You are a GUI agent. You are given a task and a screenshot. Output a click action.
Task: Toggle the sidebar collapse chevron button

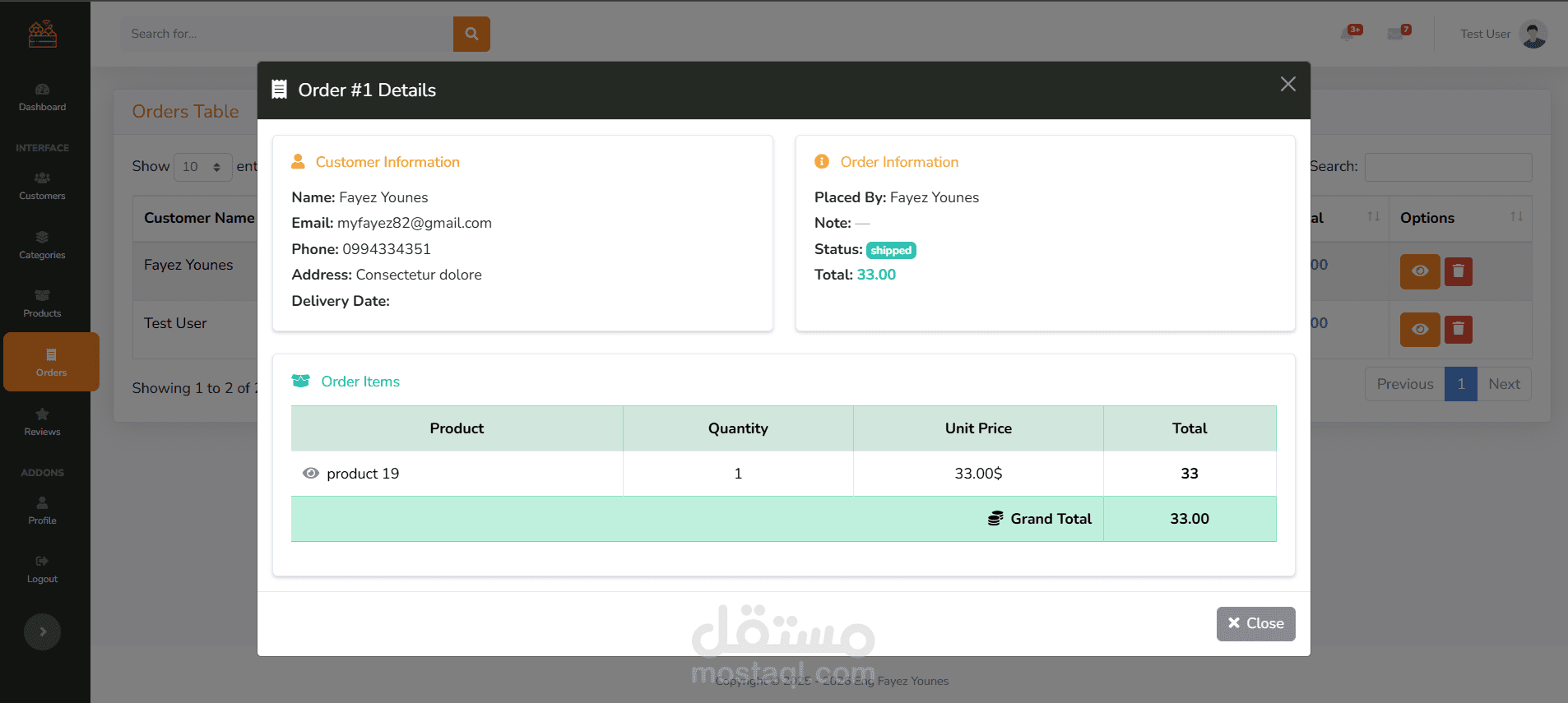tap(42, 632)
